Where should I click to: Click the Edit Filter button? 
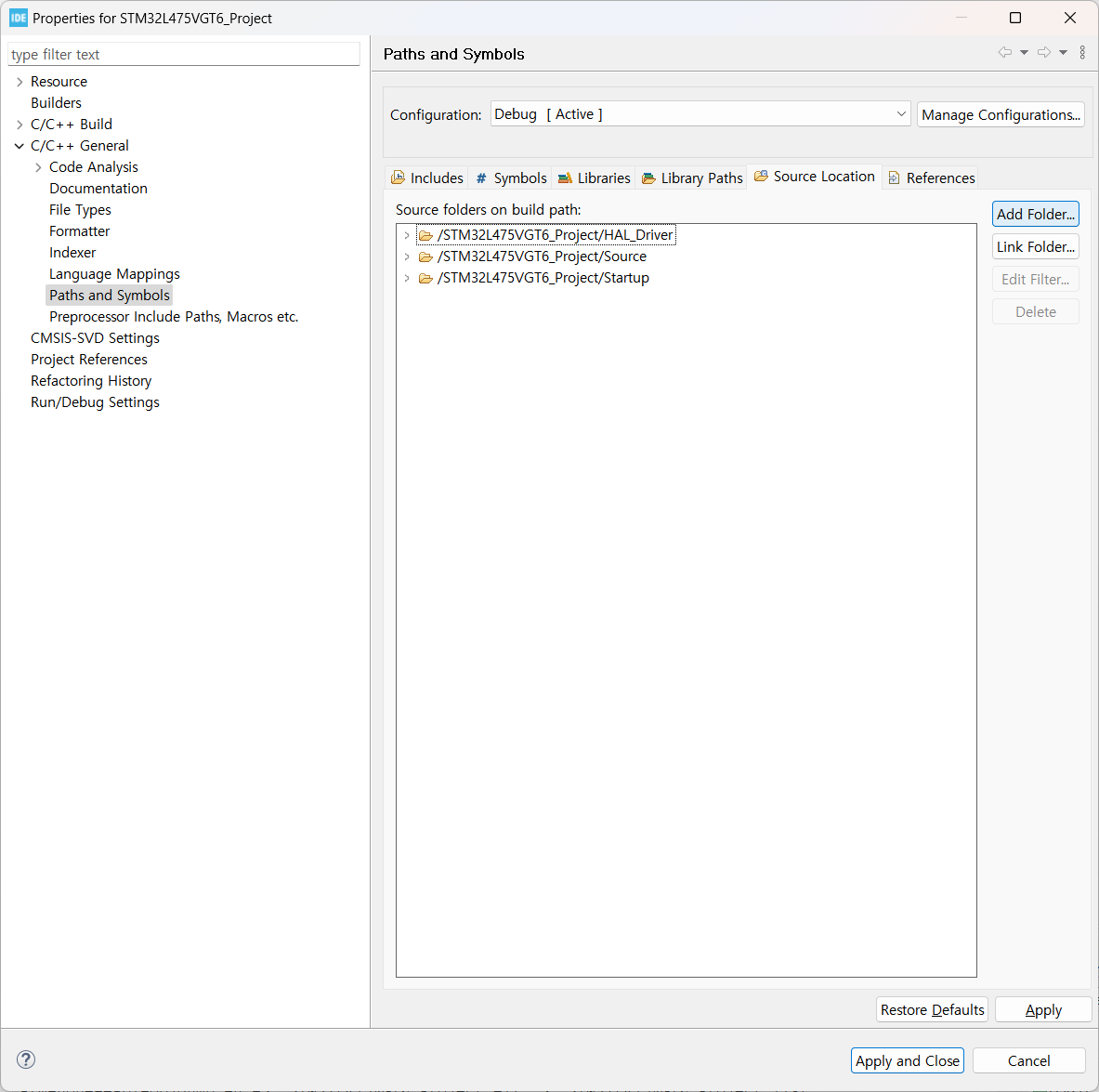click(x=1035, y=279)
